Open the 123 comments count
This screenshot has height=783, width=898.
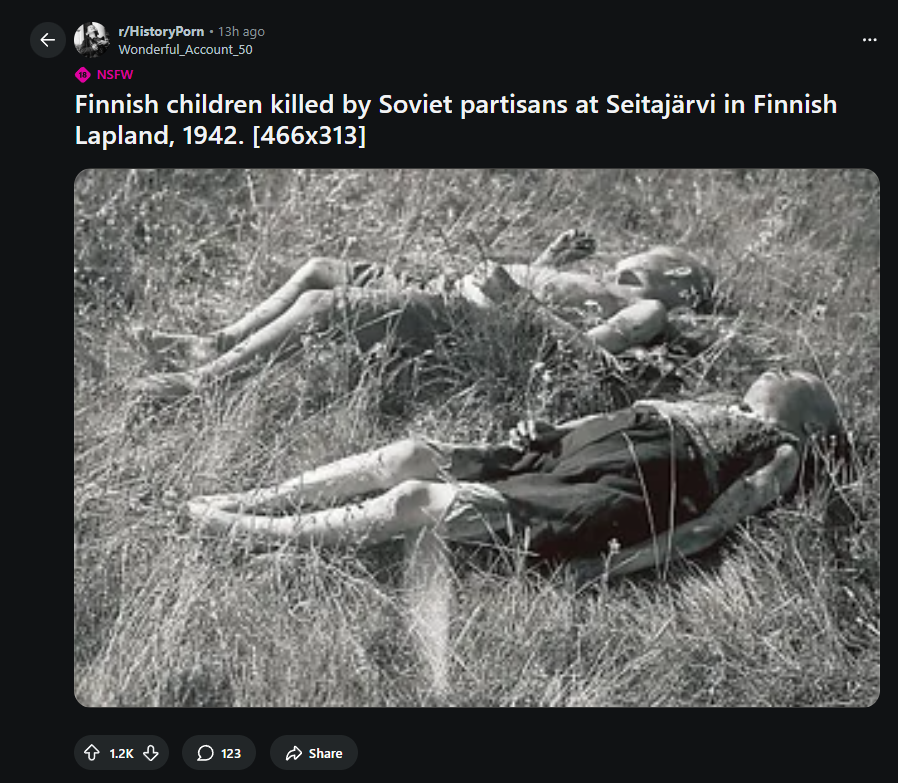[231, 753]
